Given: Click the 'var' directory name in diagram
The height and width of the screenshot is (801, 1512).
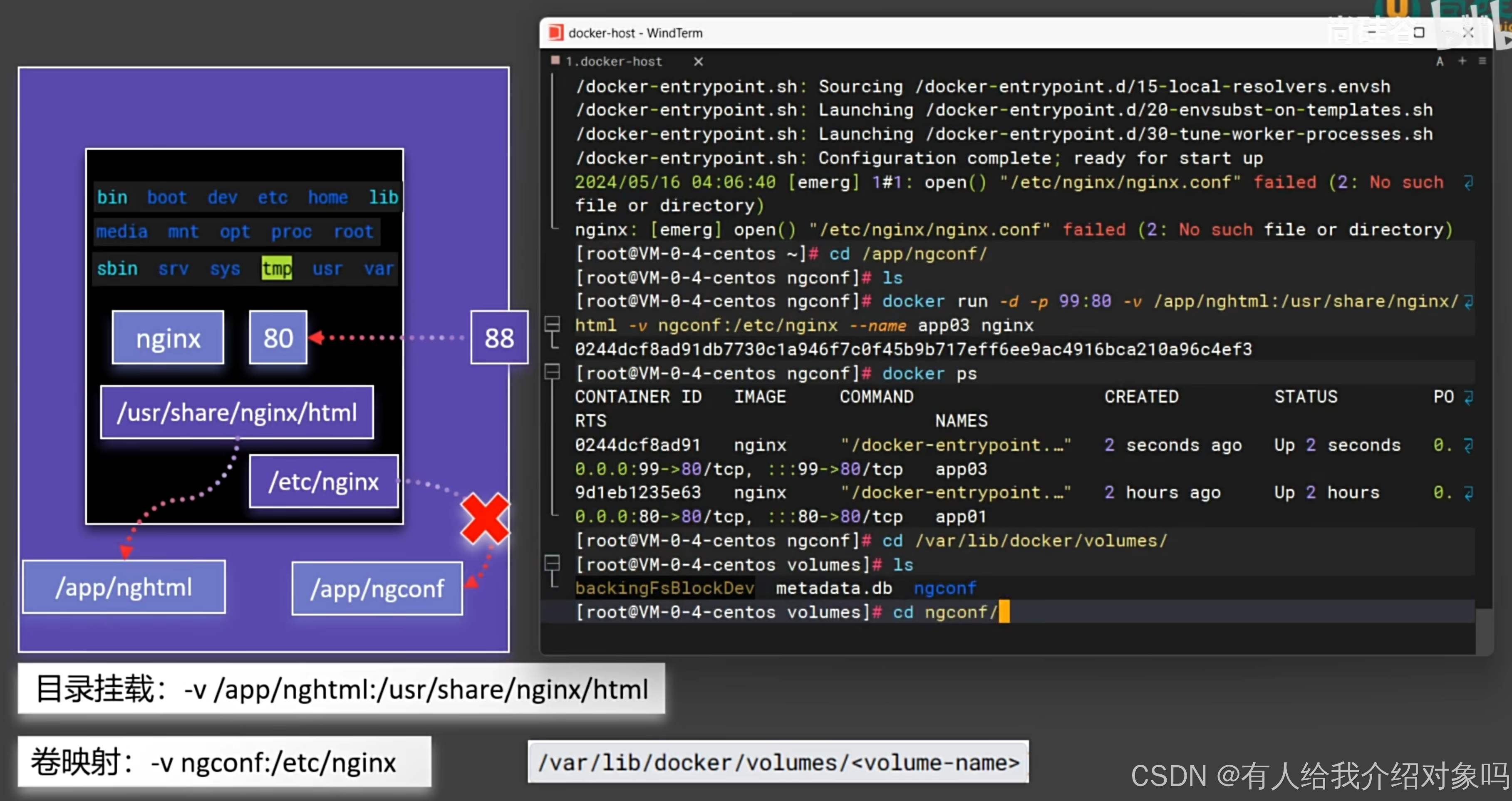Looking at the screenshot, I should coord(379,269).
